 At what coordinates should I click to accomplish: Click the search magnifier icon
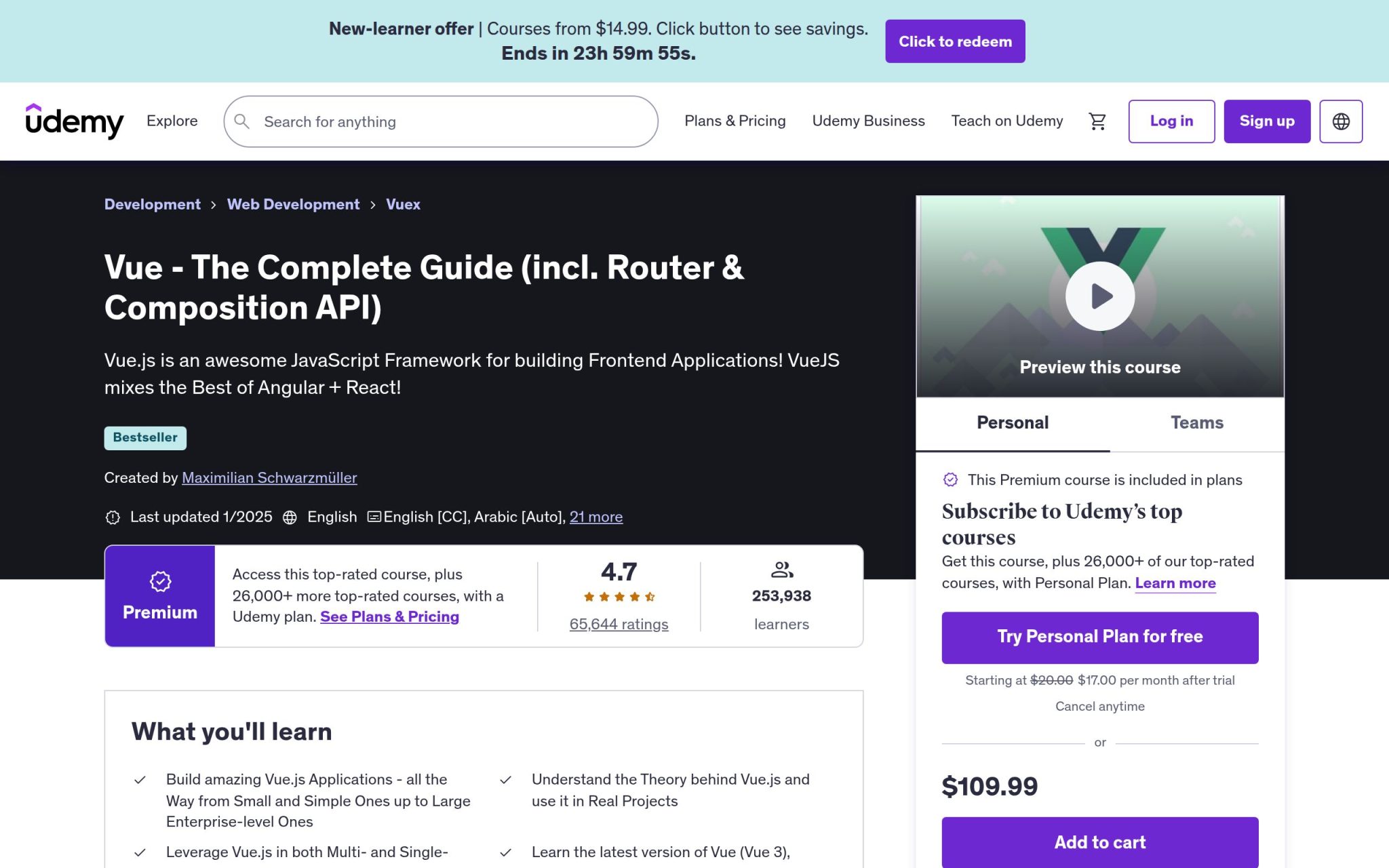241,121
